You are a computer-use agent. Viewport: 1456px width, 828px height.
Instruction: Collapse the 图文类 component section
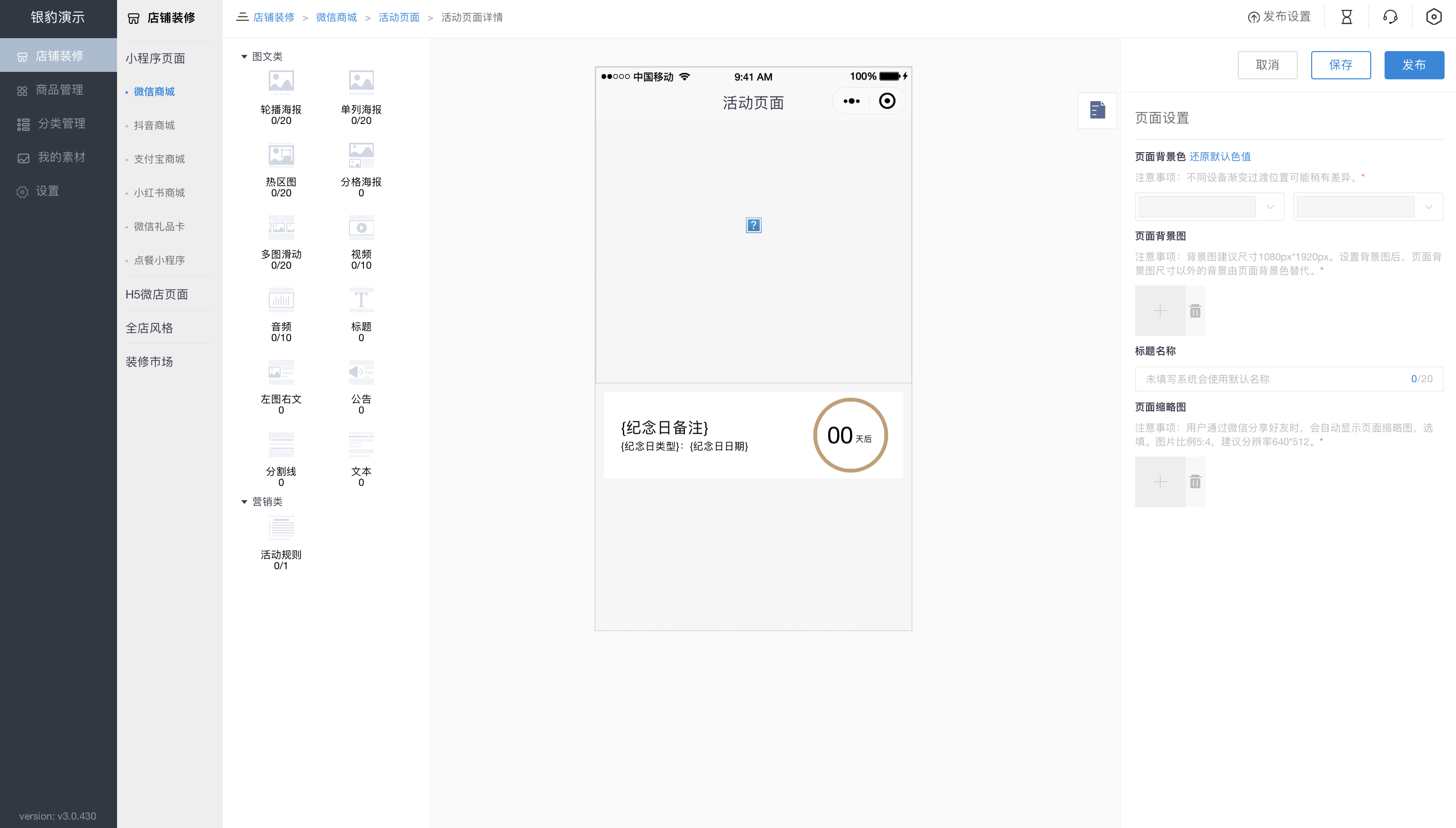tap(244, 57)
